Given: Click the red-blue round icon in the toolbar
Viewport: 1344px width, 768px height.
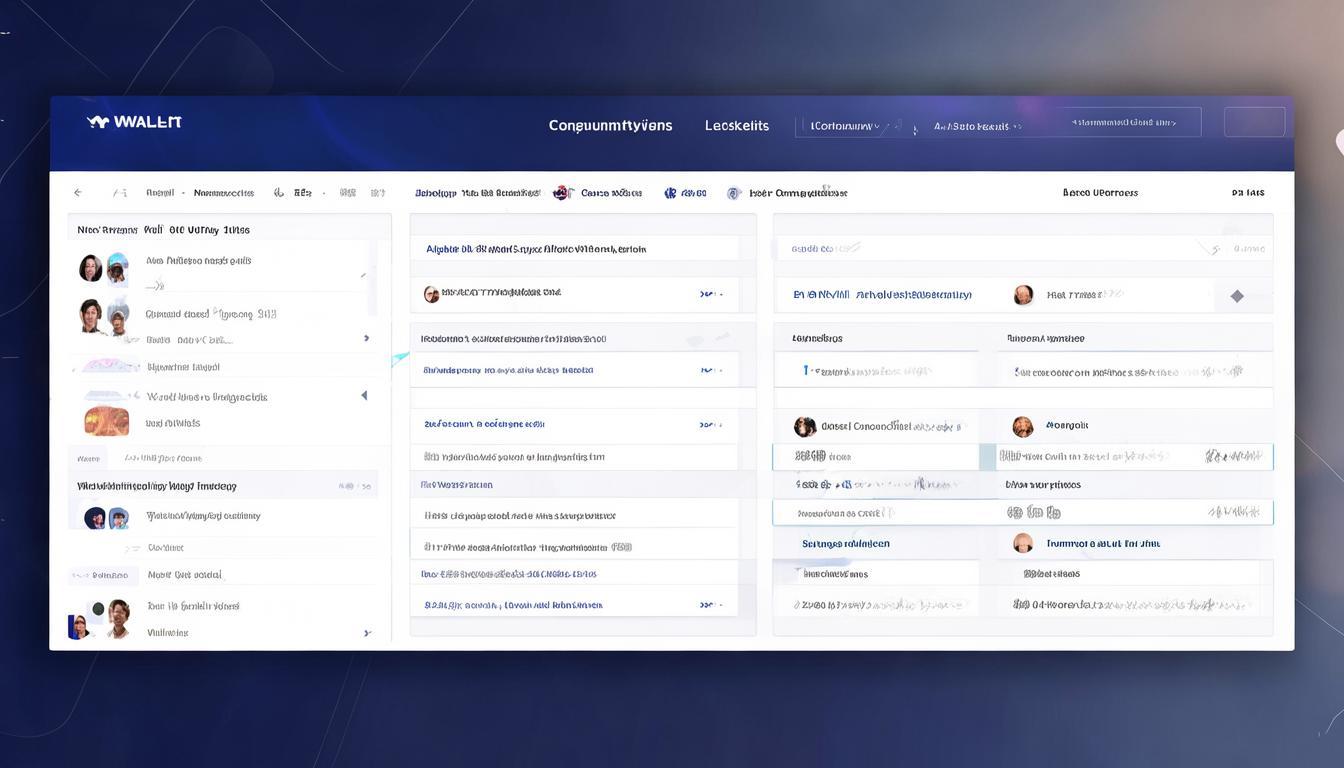Looking at the screenshot, I should (562, 193).
